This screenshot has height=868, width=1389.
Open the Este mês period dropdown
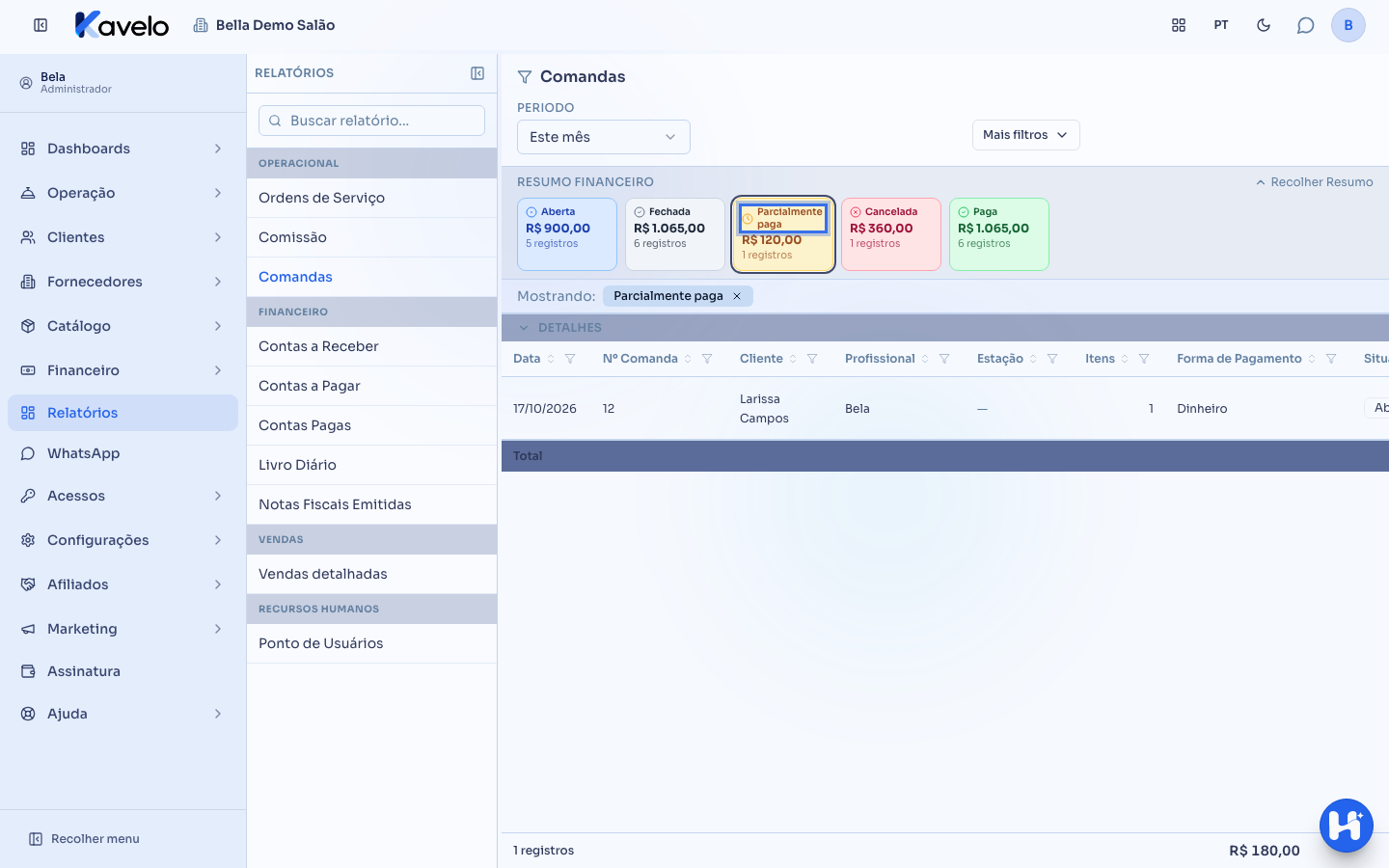coord(604,137)
